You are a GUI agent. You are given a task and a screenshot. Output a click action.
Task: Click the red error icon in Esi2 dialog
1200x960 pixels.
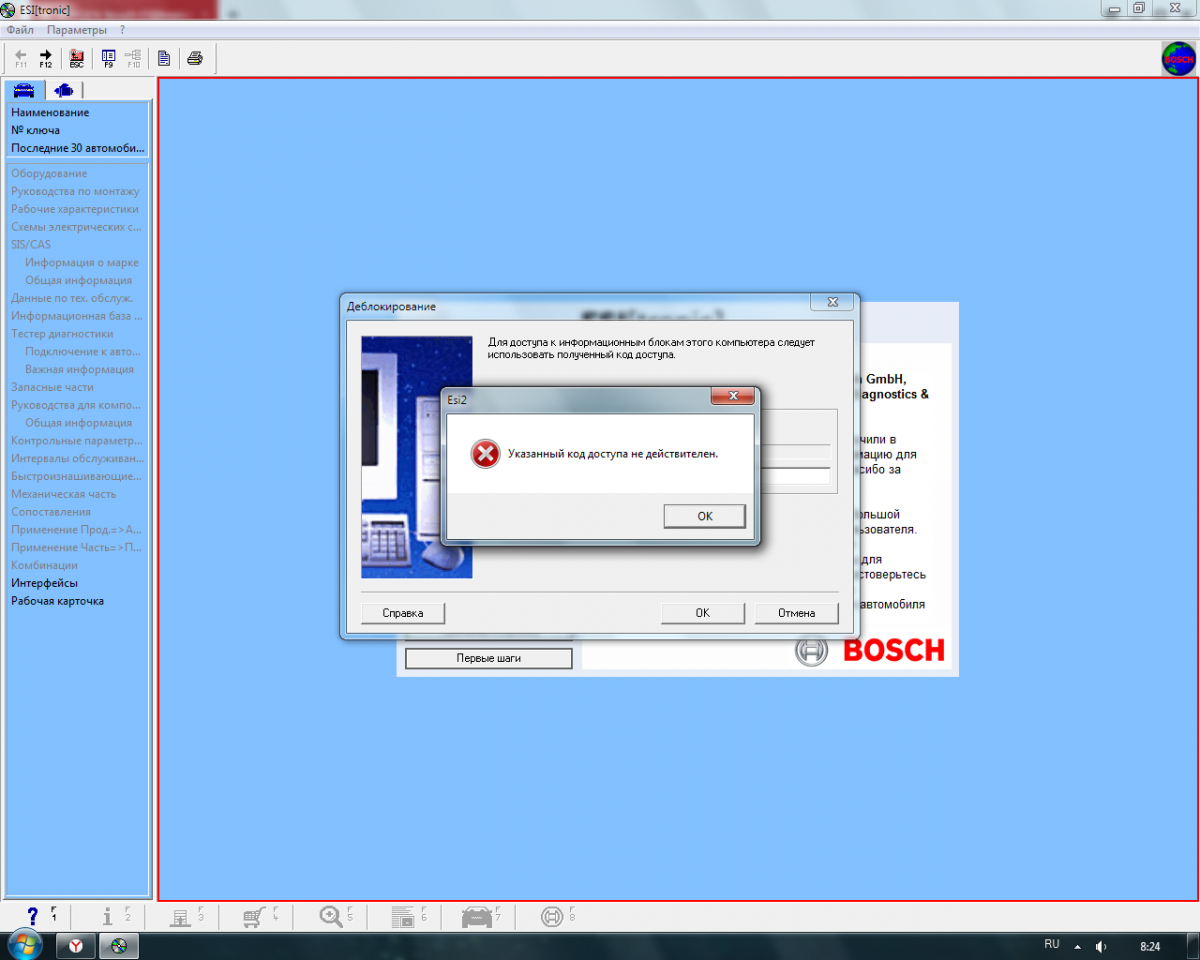(485, 454)
